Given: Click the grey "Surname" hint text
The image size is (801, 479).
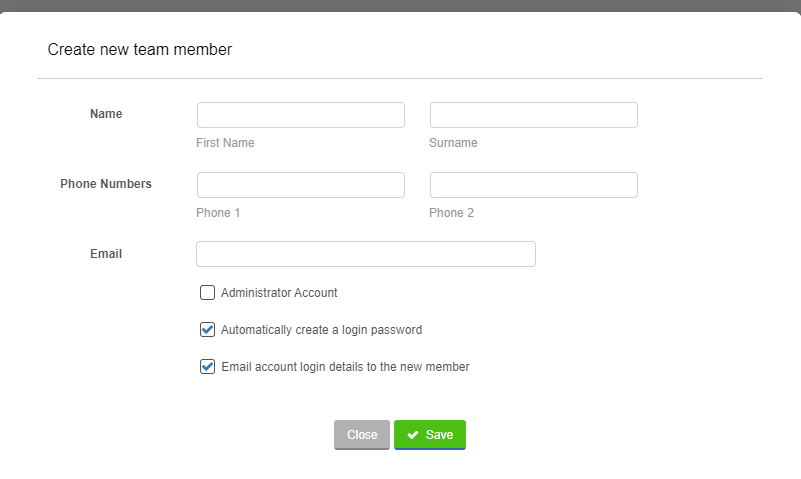Looking at the screenshot, I should pyautogui.click(x=453, y=143).
